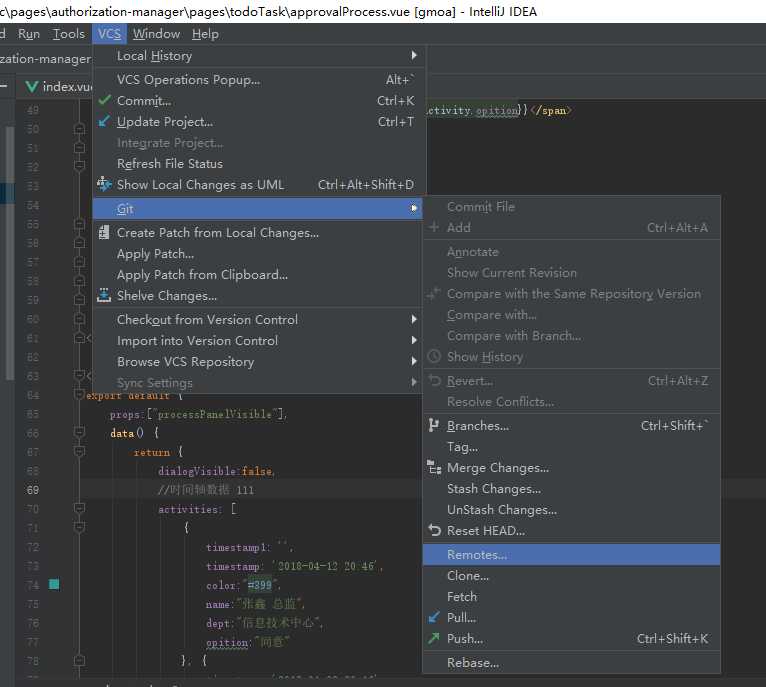
Task: Choose UnStash Changes...
Action: coord(572,510)
